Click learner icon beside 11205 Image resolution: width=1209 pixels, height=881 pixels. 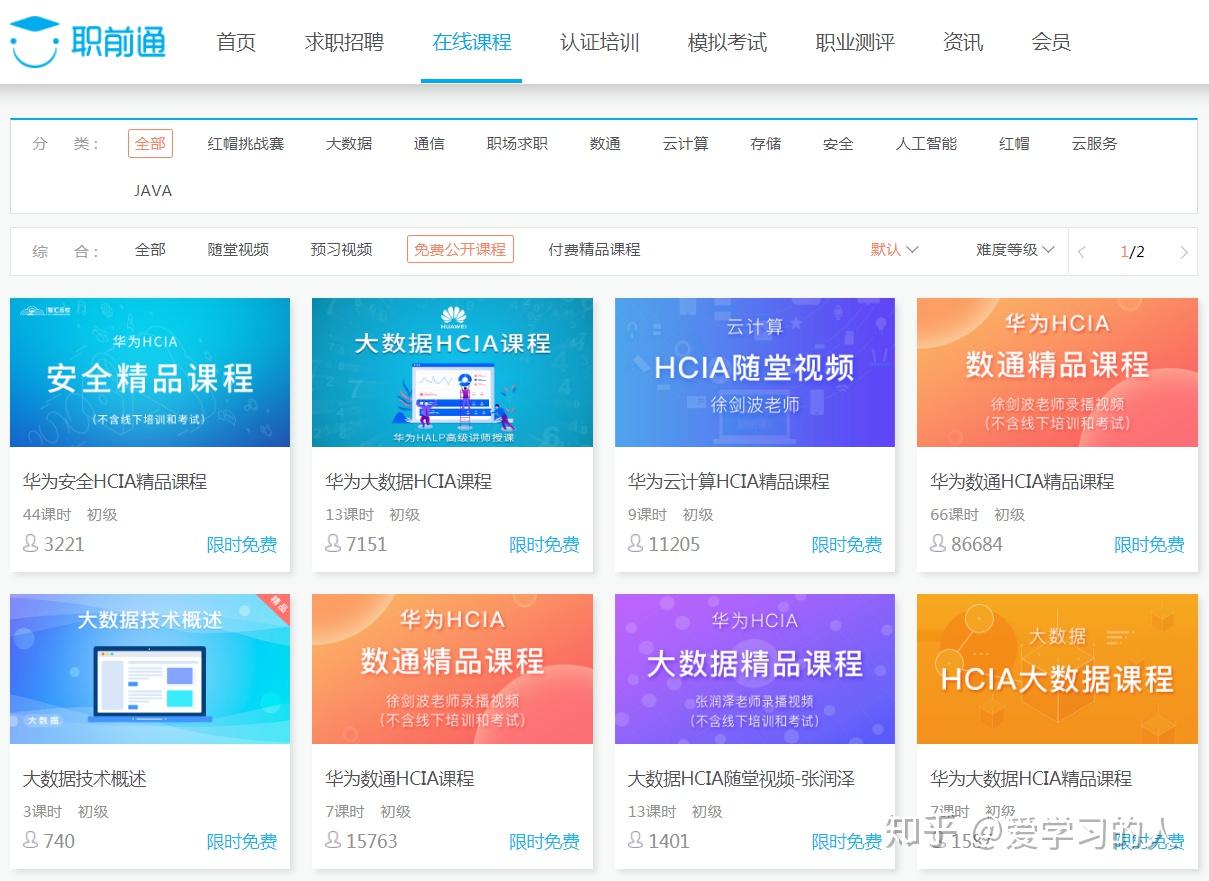point(636,543)
